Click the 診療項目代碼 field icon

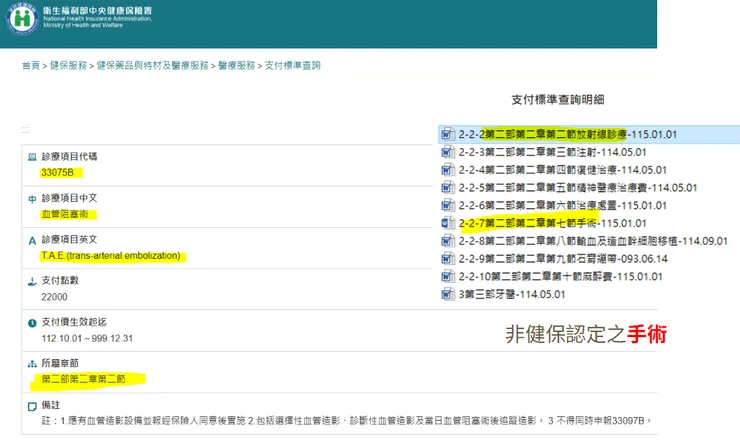32,157
